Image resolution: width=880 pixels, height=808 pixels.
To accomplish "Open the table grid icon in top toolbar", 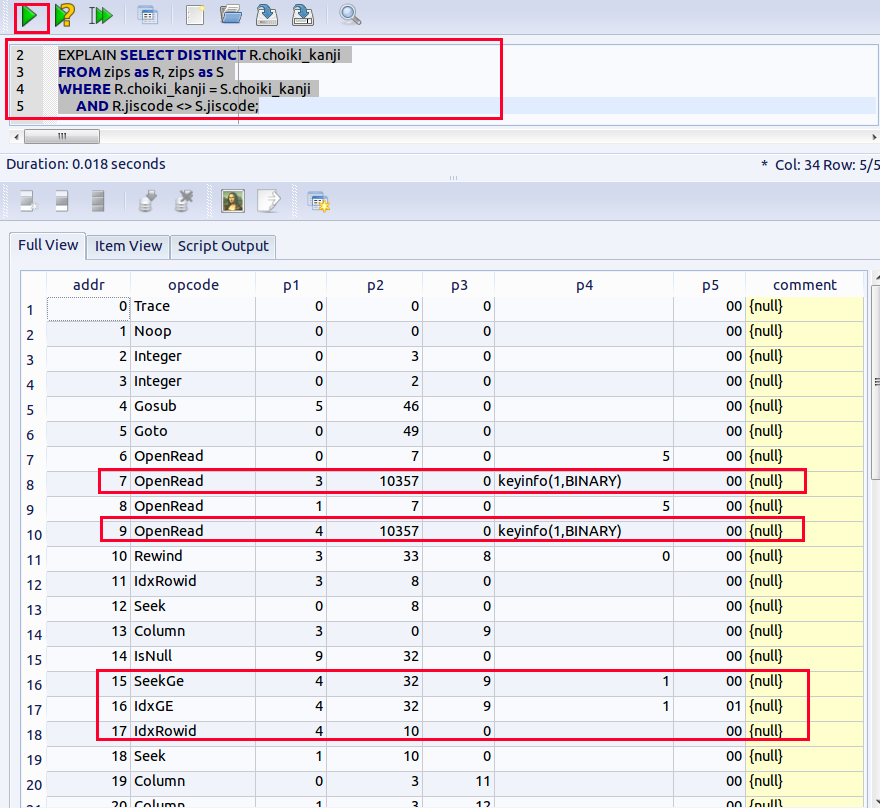I will (148, 16).
